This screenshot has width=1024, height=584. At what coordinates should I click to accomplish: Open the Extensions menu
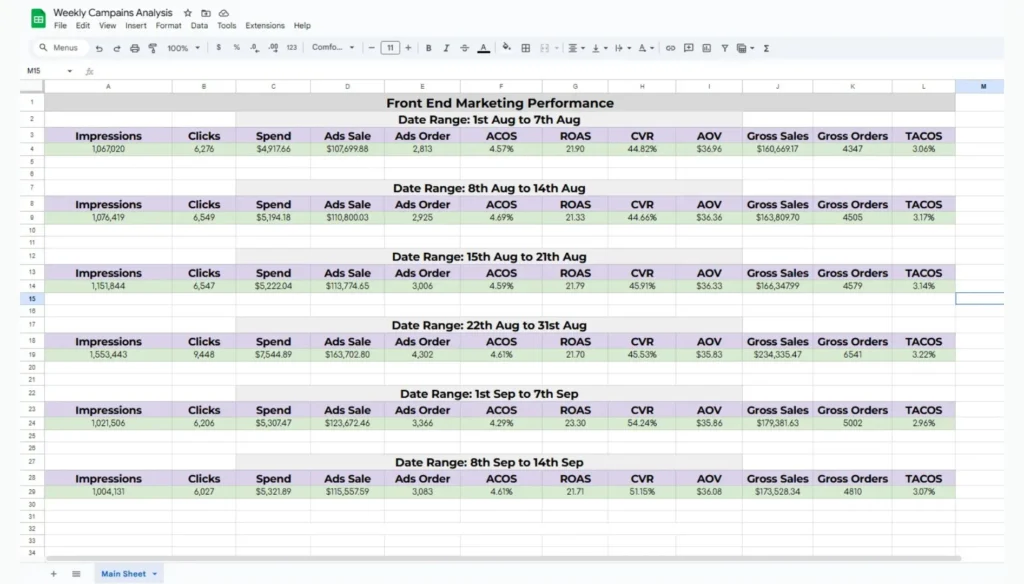(x=265, y=26)
